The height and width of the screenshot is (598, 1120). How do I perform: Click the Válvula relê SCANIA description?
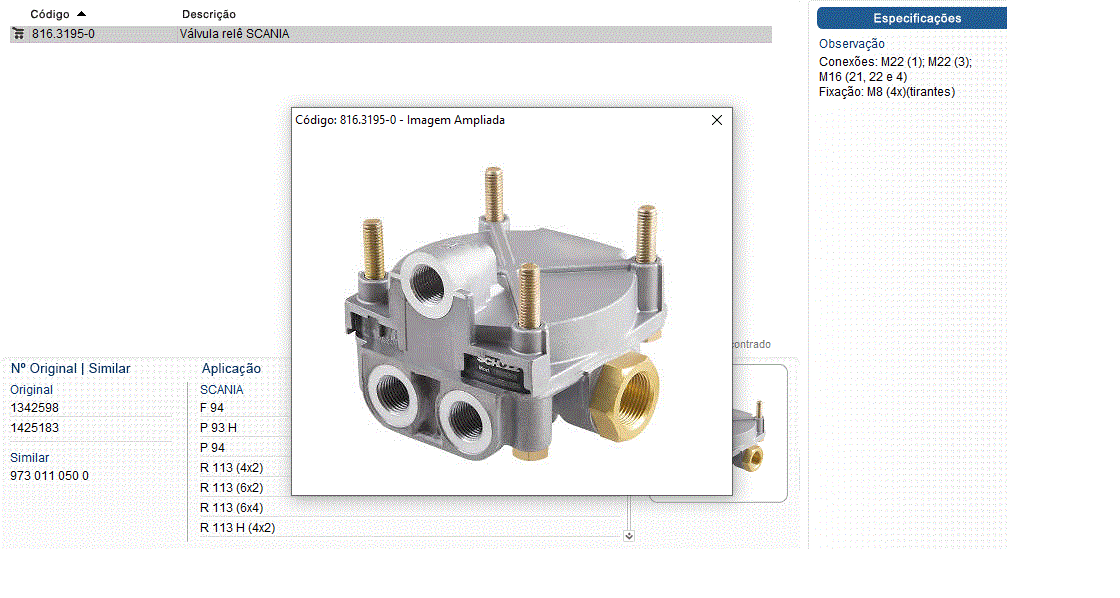coord(234,34)
